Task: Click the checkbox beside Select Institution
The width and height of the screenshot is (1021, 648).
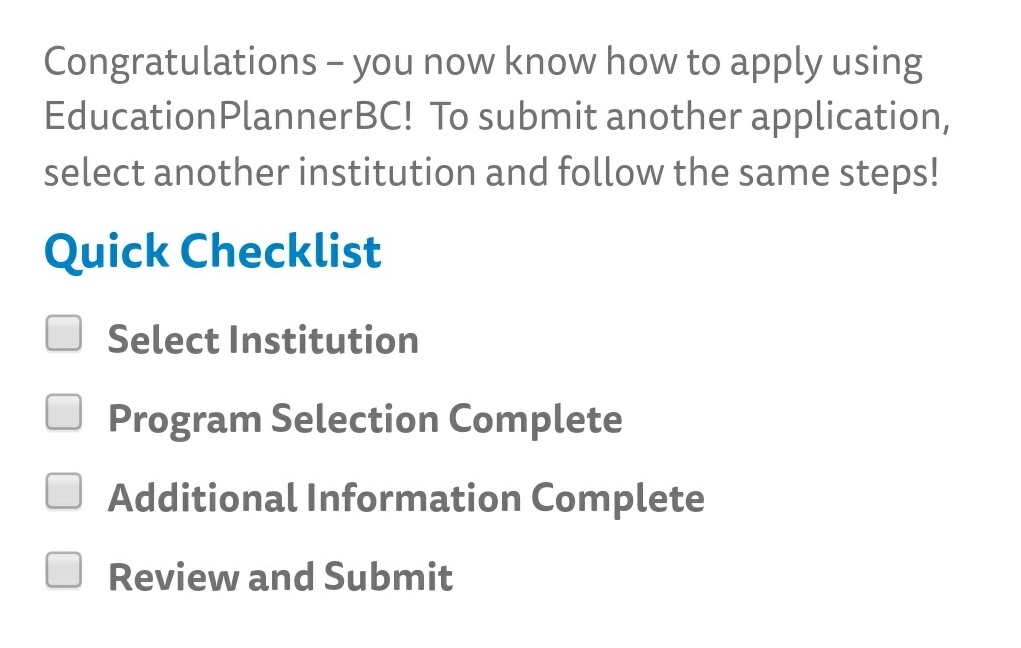Action: (x=63, y=334)
